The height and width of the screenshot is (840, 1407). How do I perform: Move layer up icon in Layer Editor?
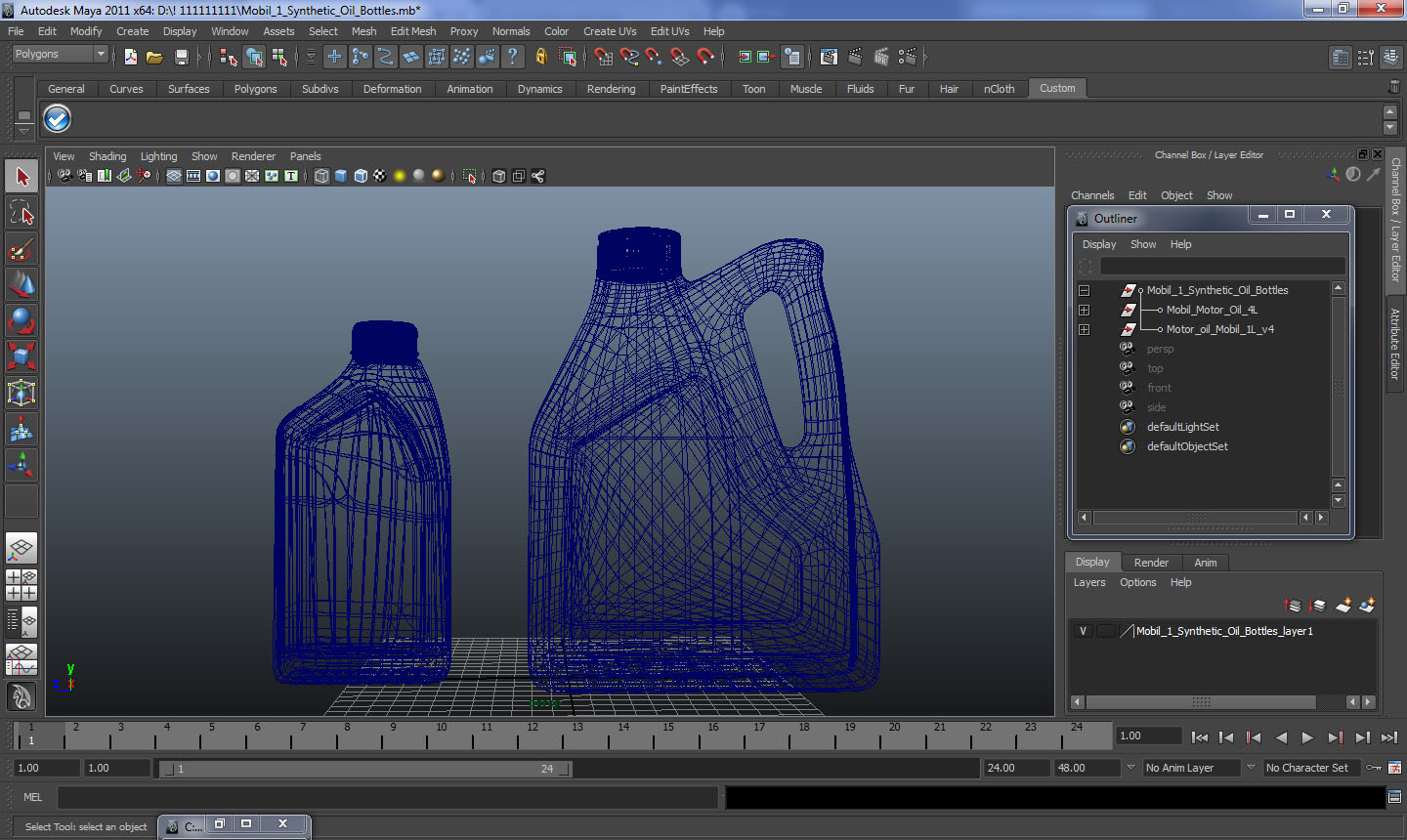(x=1293, y=606)
